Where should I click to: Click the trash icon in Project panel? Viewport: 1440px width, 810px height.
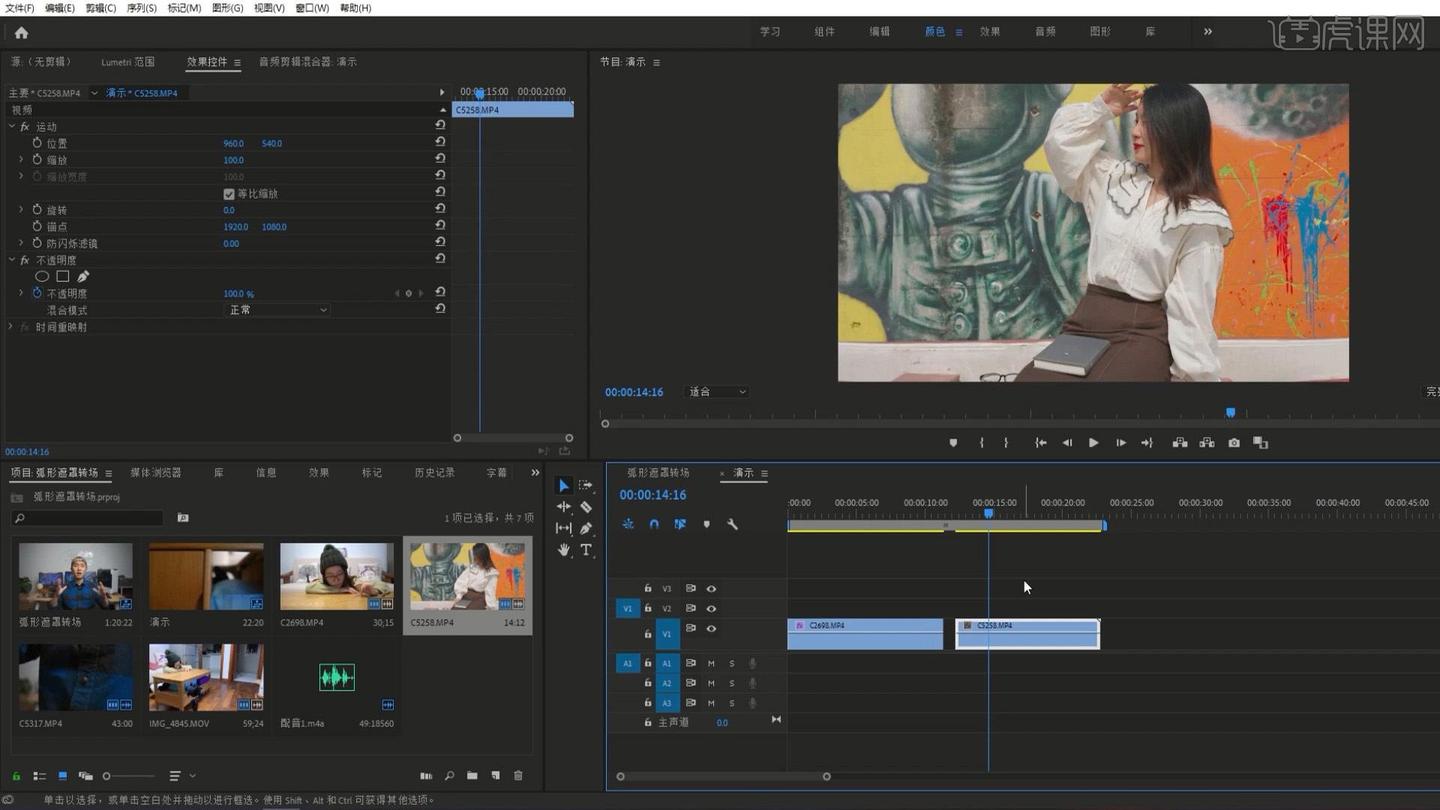coord(518,776)
